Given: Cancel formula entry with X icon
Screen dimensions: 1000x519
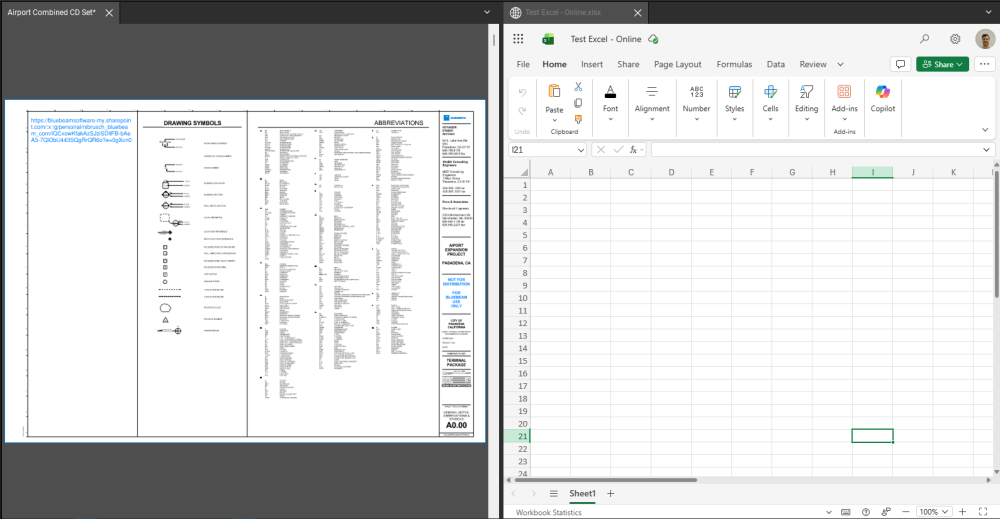Looking at the screenshot, I should click(x=601, y=149).
